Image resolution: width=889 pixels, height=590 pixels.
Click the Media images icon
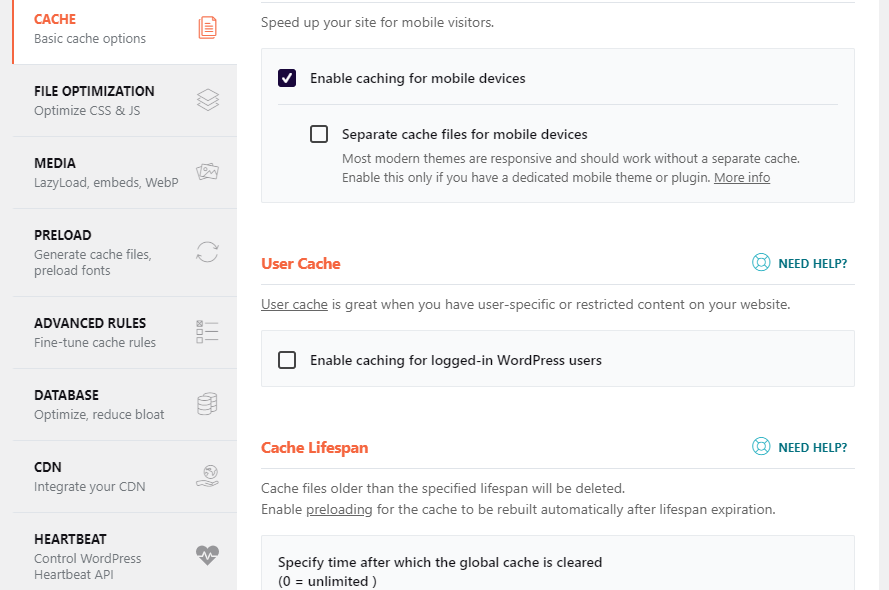tap(208, 171)
